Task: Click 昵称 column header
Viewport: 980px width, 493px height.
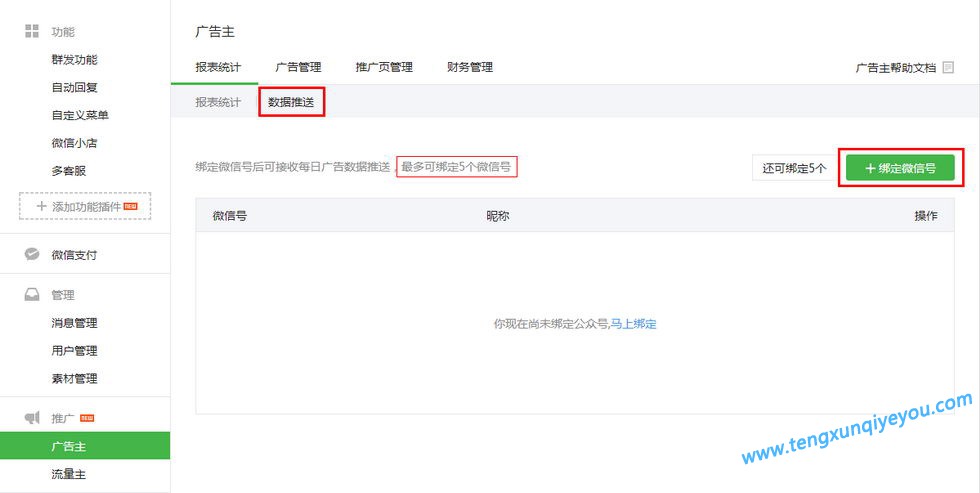Action: click(498, 216)
